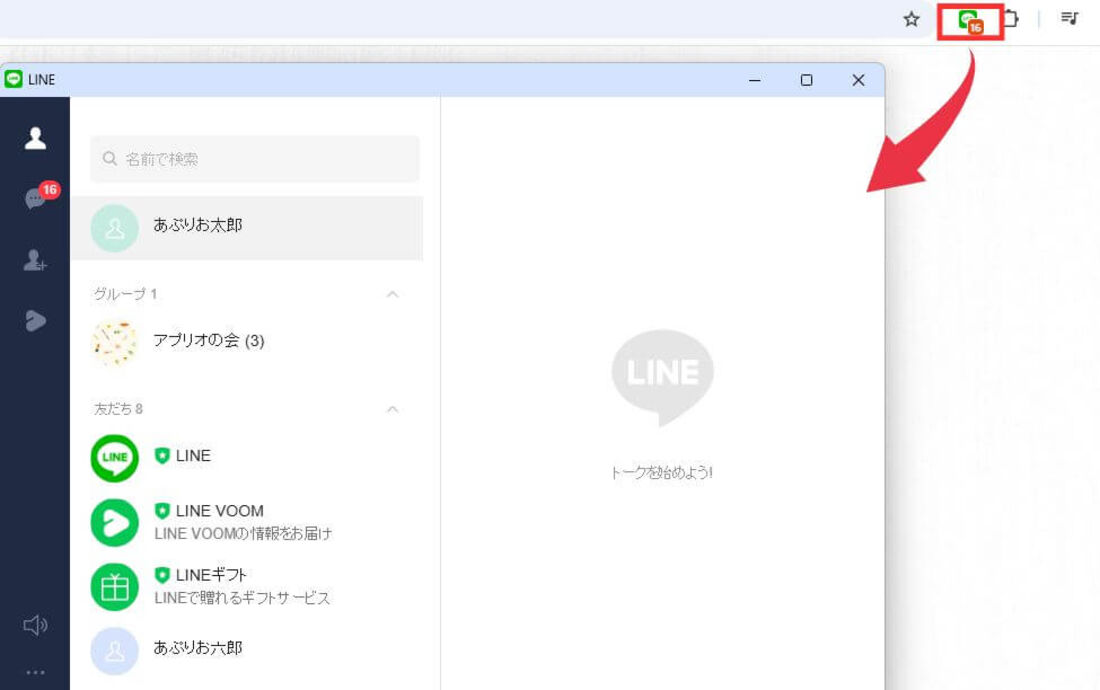Click the LINEで贈れるギフトサービス status text
Image resolution: width=1100 pixels, height=690 pixels.
pos(242,598)
